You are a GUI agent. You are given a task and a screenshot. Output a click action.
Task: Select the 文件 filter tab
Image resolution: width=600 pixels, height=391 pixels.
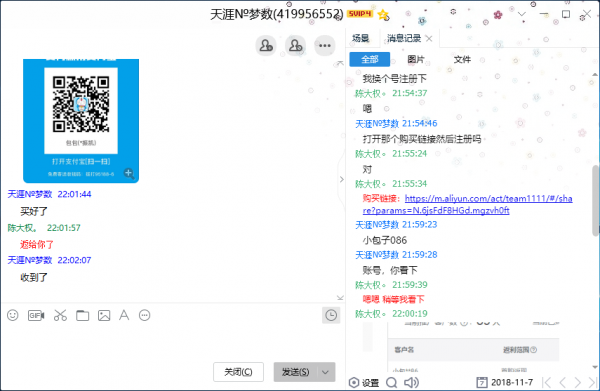pos(462,59)
